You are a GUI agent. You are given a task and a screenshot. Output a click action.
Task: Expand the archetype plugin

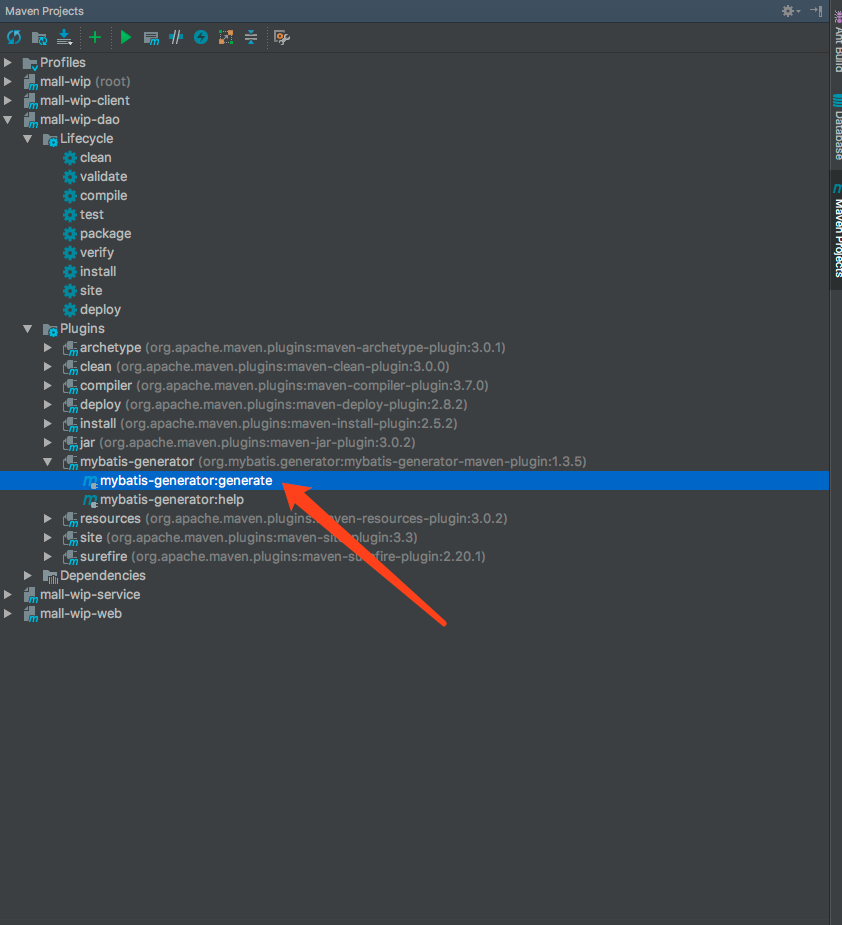[48, 347]
